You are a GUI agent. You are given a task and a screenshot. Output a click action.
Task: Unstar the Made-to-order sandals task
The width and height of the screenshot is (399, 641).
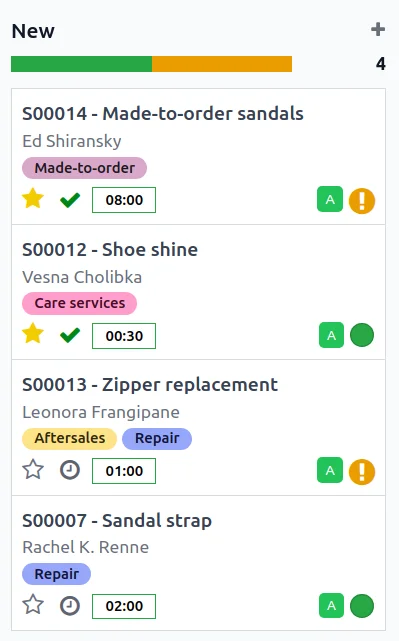(33, 198)
